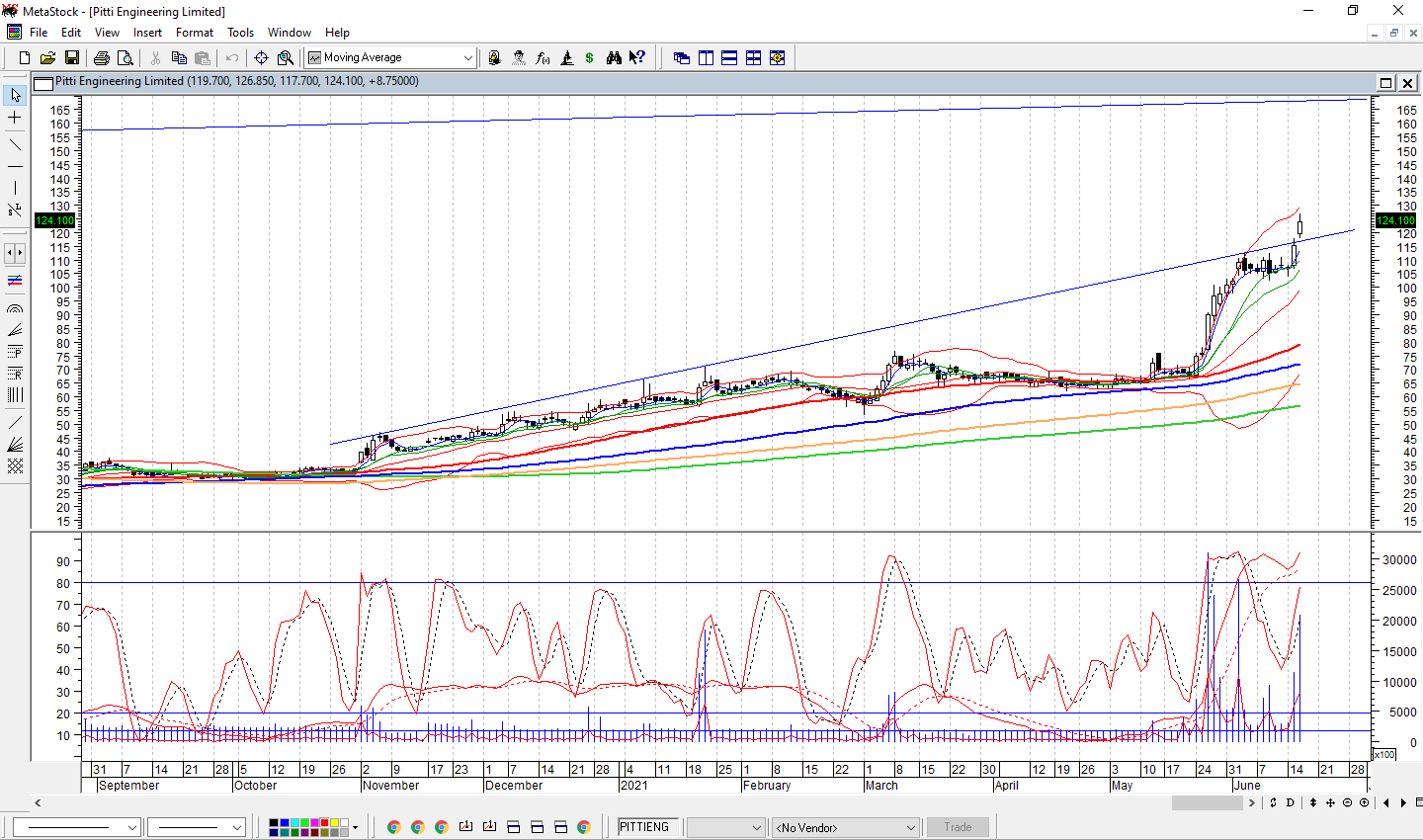Screen dimensions: 1423x840
Task: Click the greyed Trade button
Action: [x=958, y=827]
